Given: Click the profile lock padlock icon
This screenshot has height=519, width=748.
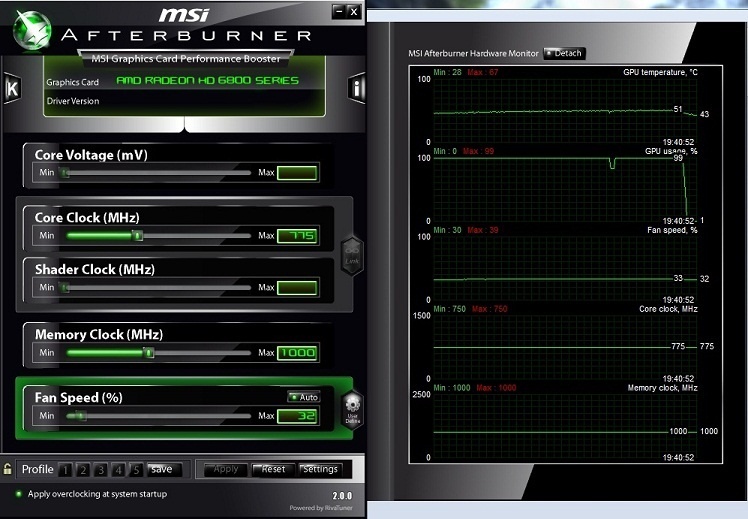Looking at the screenshot, I should (7, 469).
